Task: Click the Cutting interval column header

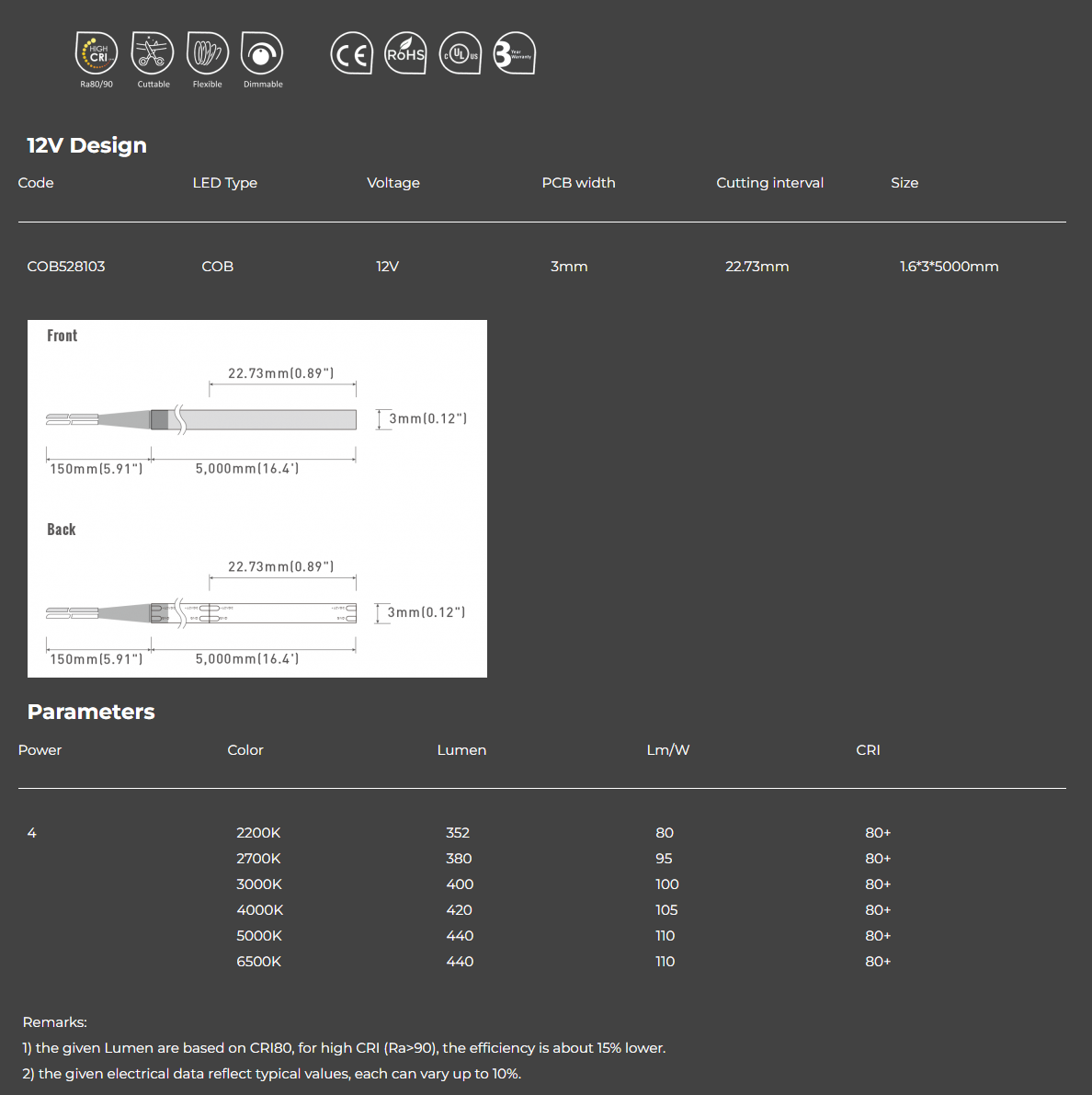Action: click(769, 183)
